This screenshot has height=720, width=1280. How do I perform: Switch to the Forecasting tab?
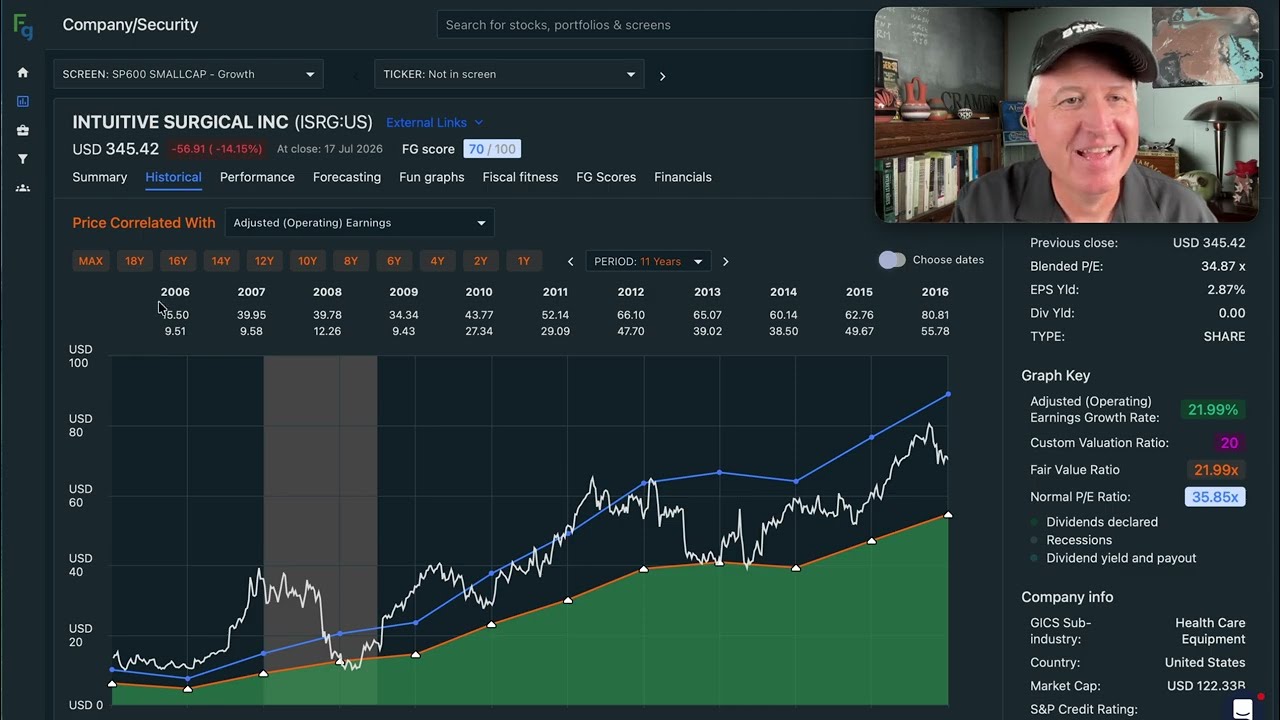[x=347, y=177]
